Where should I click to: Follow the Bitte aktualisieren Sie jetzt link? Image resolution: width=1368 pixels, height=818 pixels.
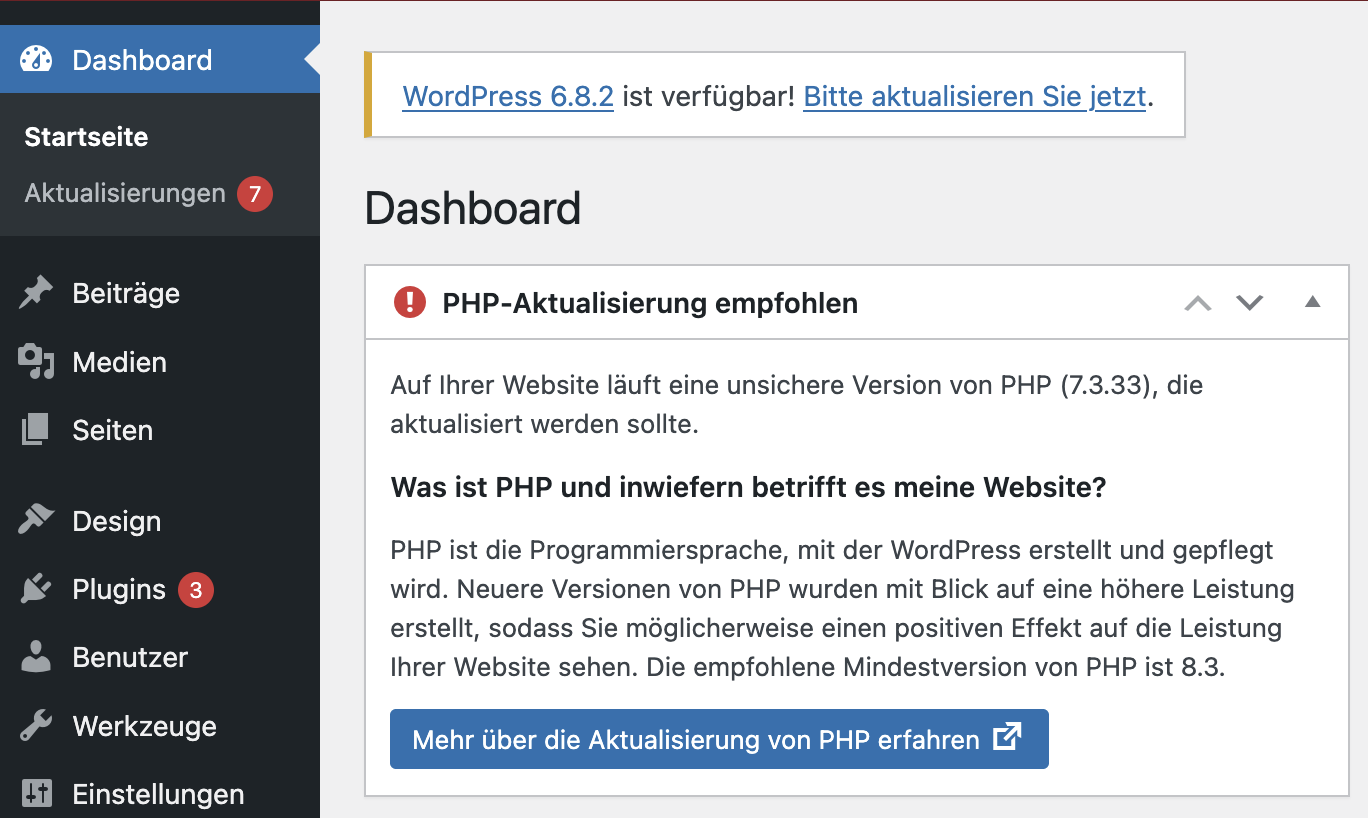[974, 97]
